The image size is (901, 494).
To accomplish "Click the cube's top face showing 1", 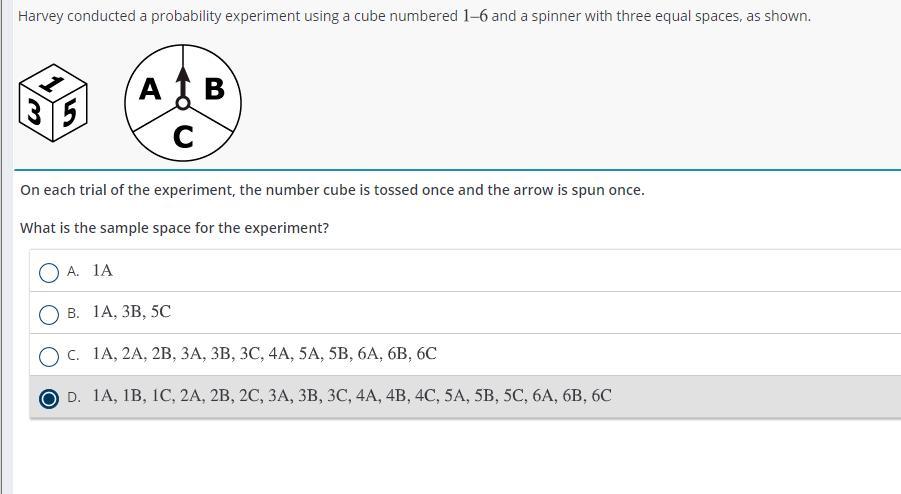I will [55, 82].
